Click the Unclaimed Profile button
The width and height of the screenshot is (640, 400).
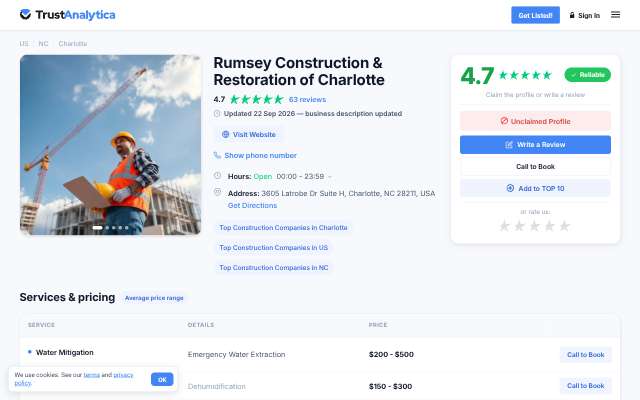(x=535, y=121)
